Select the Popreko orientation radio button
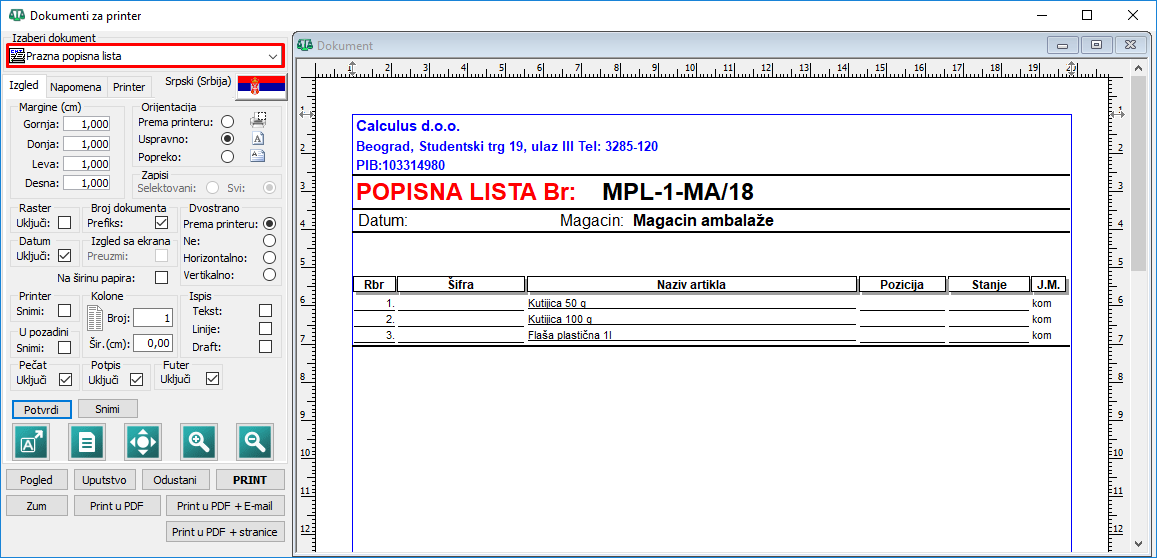 tap(228, 156)
